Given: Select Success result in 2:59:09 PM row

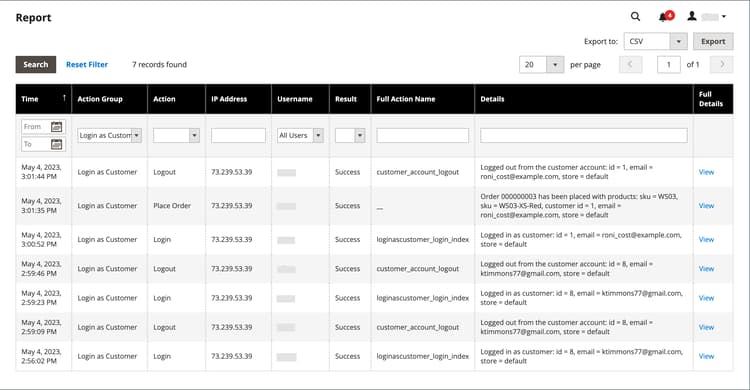Looking at the screenshot, I should pyautogui.click(x=347, y=327).
